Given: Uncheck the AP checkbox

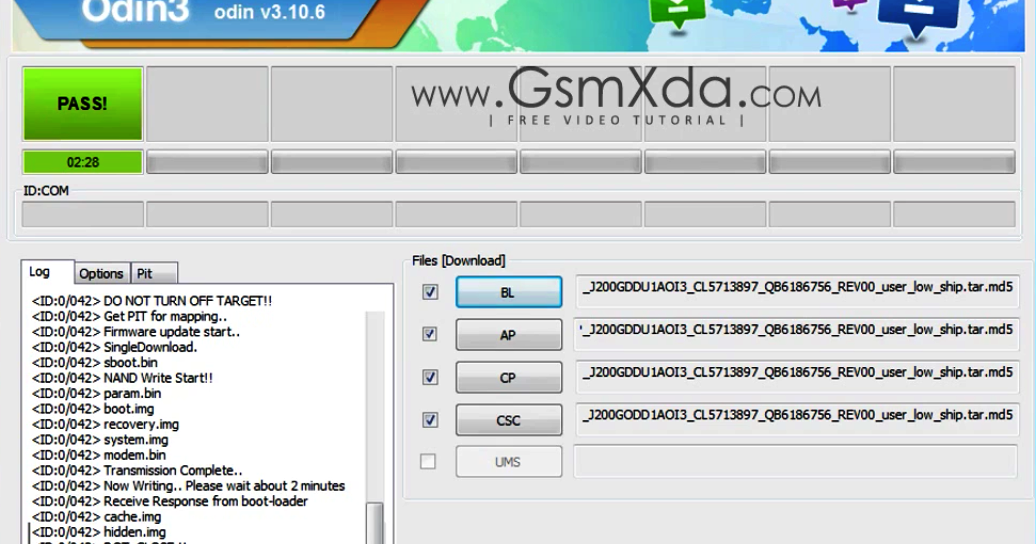Looking at the screenshot, I should coord(430,334).
